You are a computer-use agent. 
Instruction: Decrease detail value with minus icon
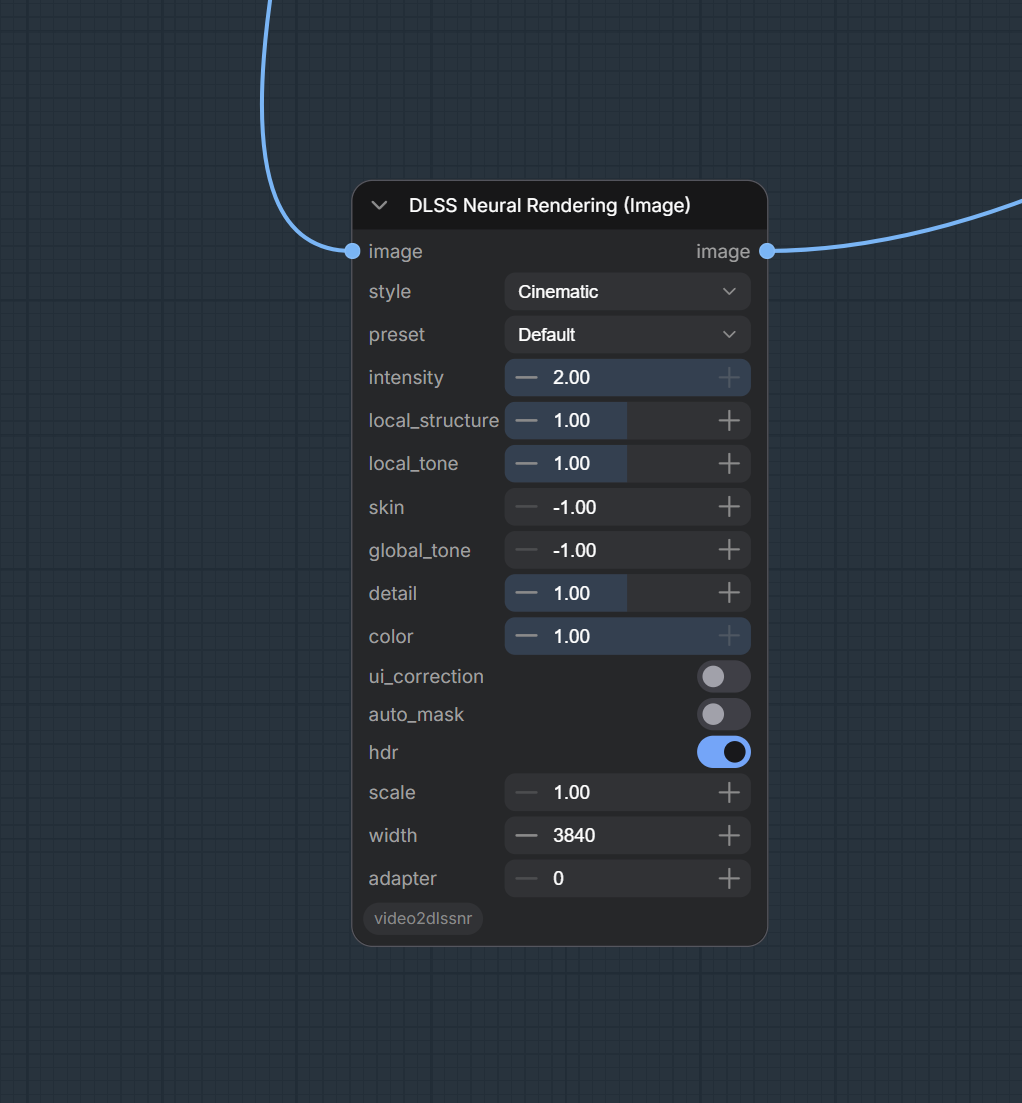(526, 593)
